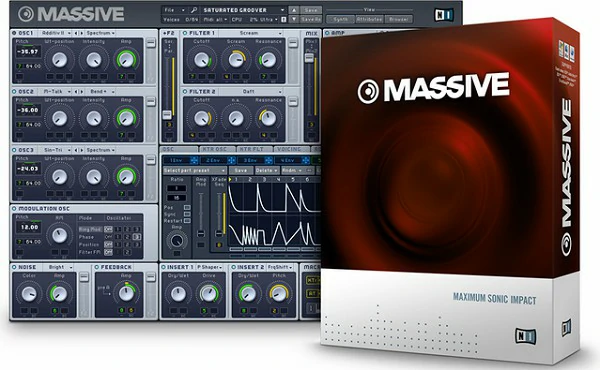Click the Amp Mod slider handle
Viewport: 600px width, 370px height.
point(201,233)
